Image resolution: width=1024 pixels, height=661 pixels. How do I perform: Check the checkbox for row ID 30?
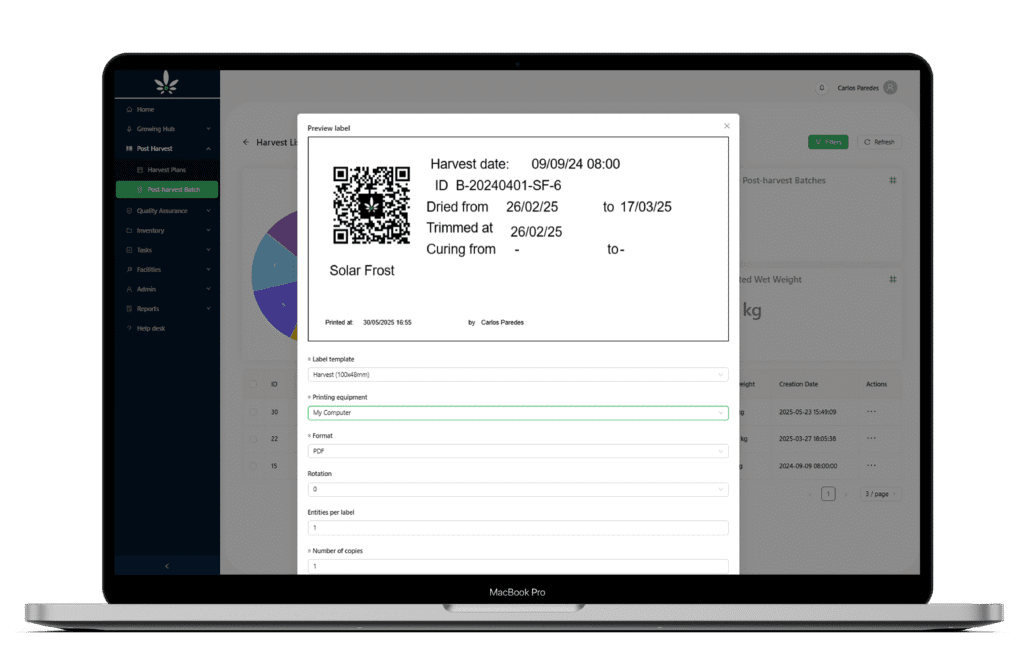point(252,411)
